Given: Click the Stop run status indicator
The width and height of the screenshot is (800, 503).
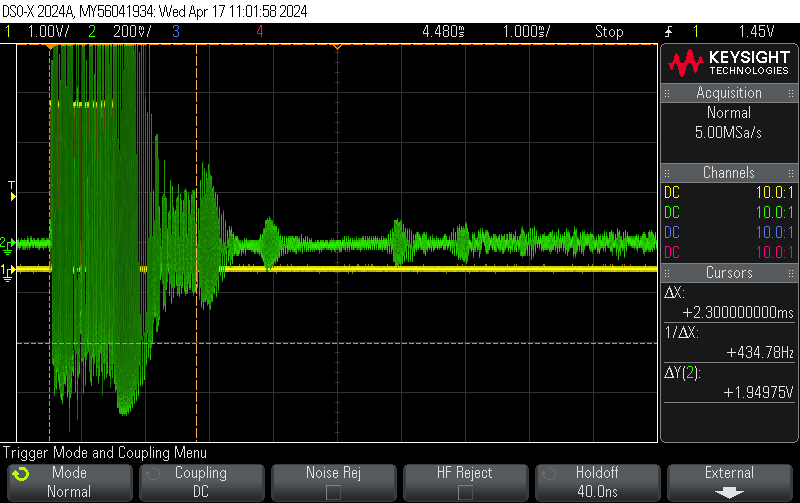Looking at the screenshot, I should pos(609,32).
